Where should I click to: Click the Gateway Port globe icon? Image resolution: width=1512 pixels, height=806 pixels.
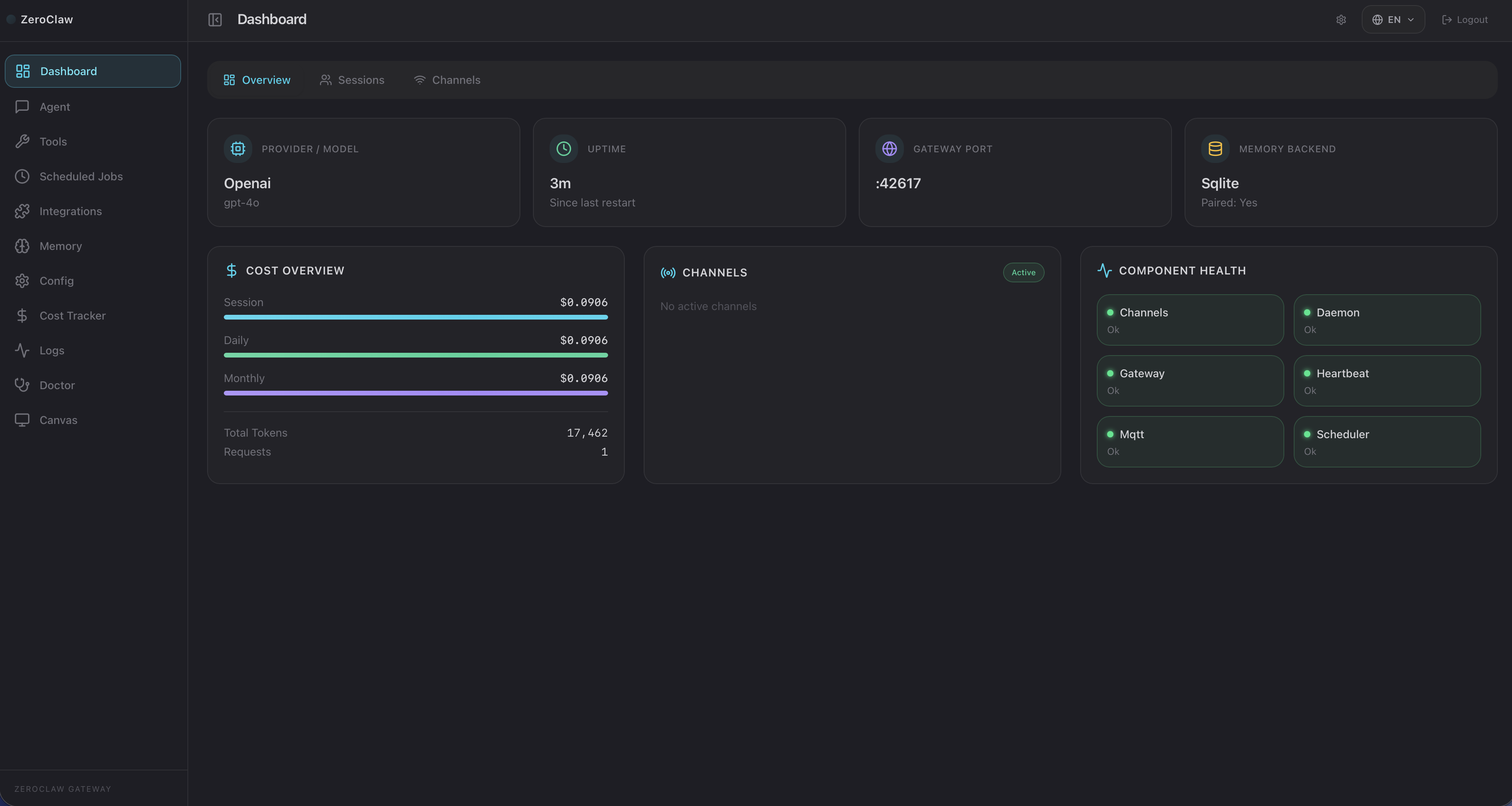coord(889,149)
